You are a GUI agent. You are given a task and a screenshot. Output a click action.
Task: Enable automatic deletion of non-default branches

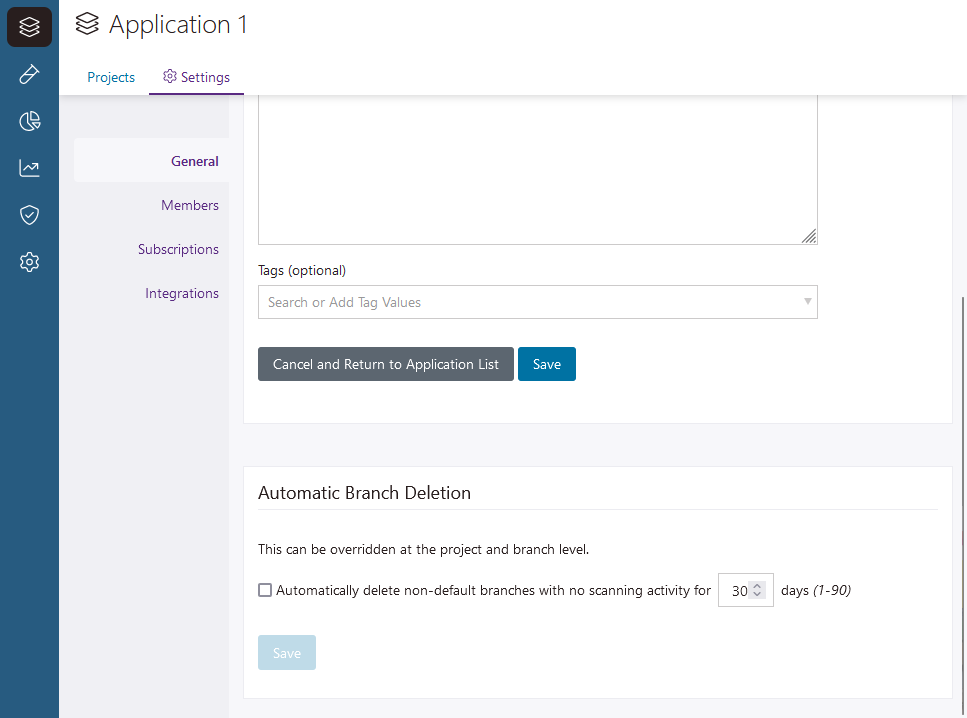point(265,590)
